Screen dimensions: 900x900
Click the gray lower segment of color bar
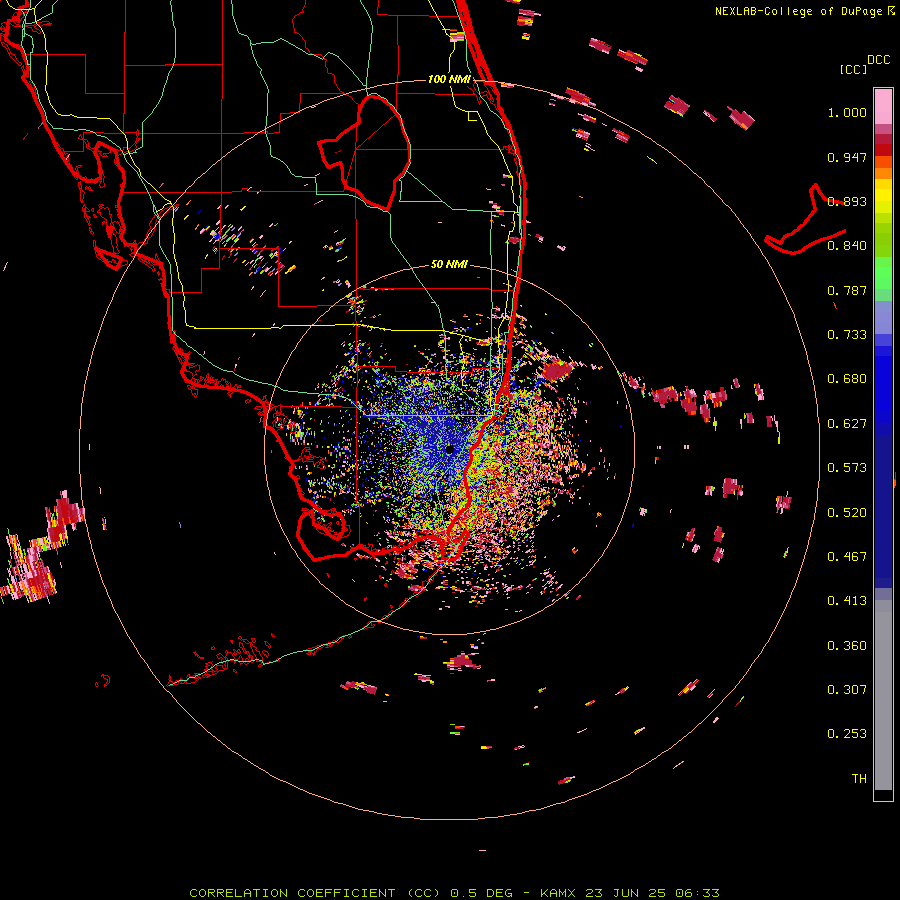pos(883,695)
